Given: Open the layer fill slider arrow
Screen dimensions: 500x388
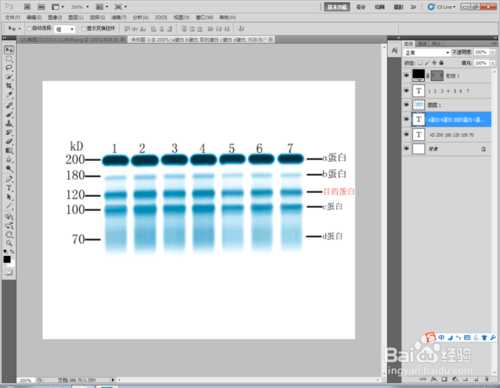Looking at the screenshot, I should pyautogui.click(x=493, y=63).
